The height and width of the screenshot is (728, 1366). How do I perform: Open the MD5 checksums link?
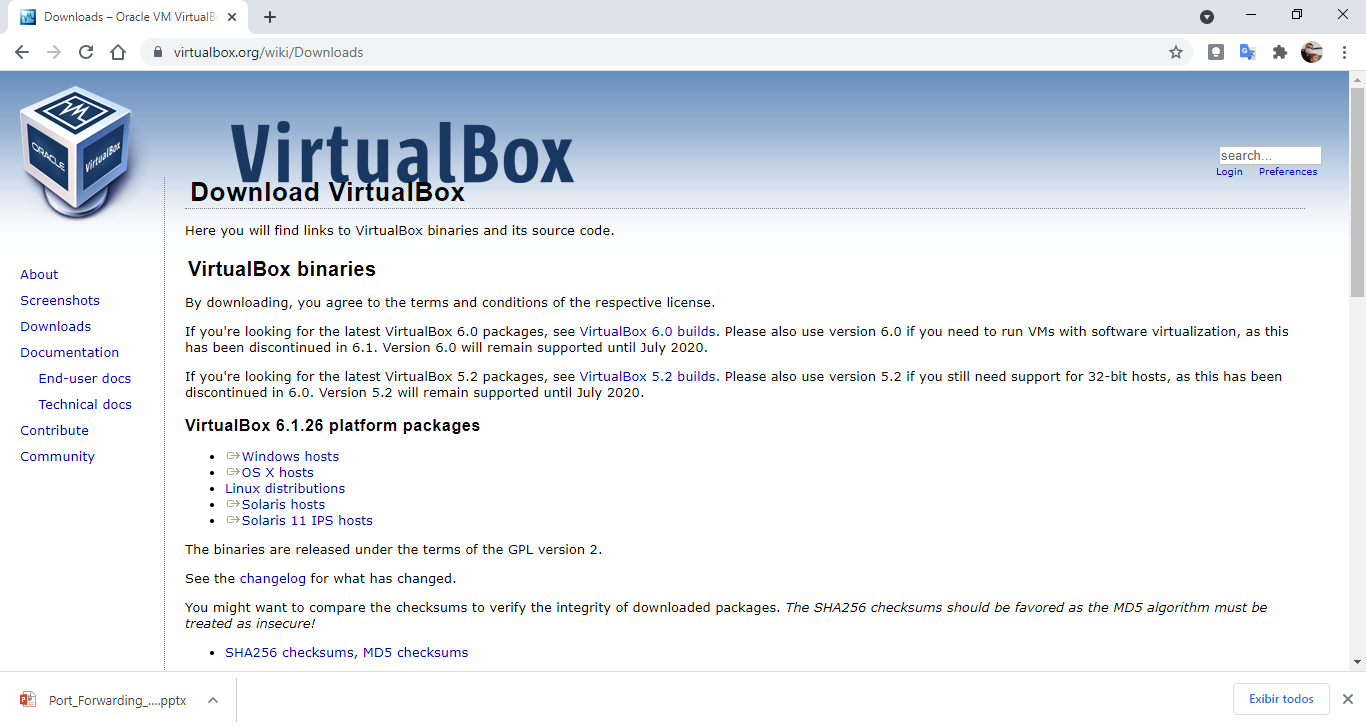[415, 652]
